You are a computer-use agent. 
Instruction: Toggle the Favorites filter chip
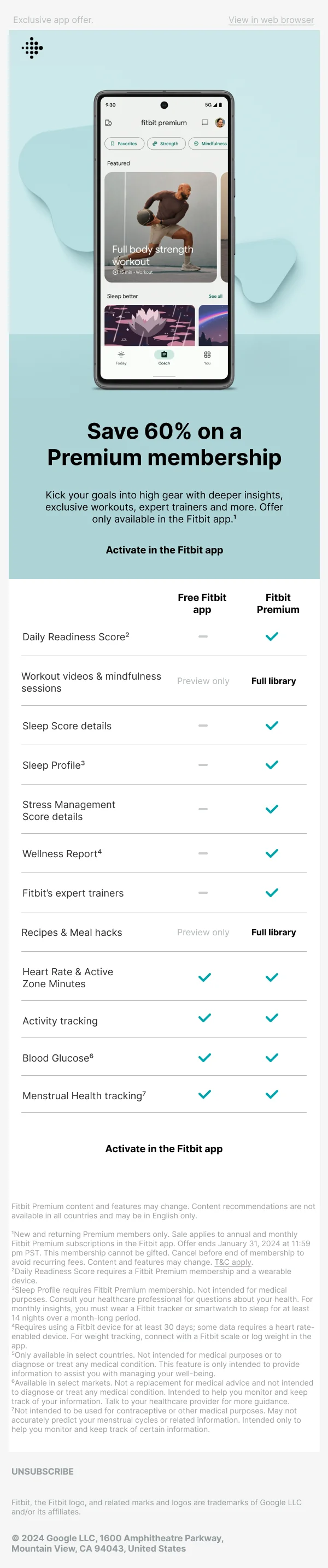(x=124, y=144)
